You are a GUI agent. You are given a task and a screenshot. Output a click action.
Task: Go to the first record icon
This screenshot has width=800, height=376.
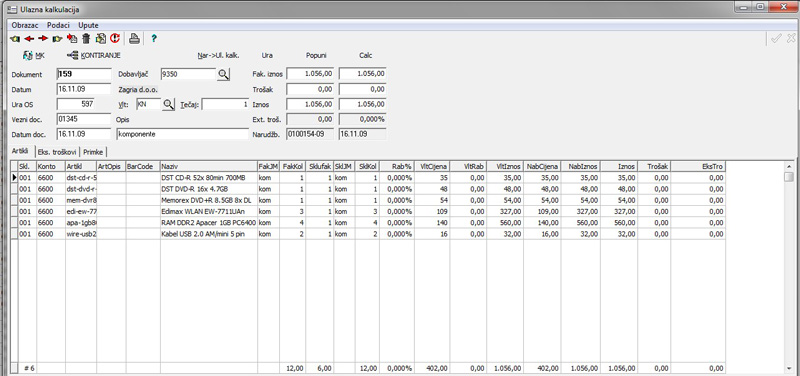pyautogui.click(x=14, y=38)
